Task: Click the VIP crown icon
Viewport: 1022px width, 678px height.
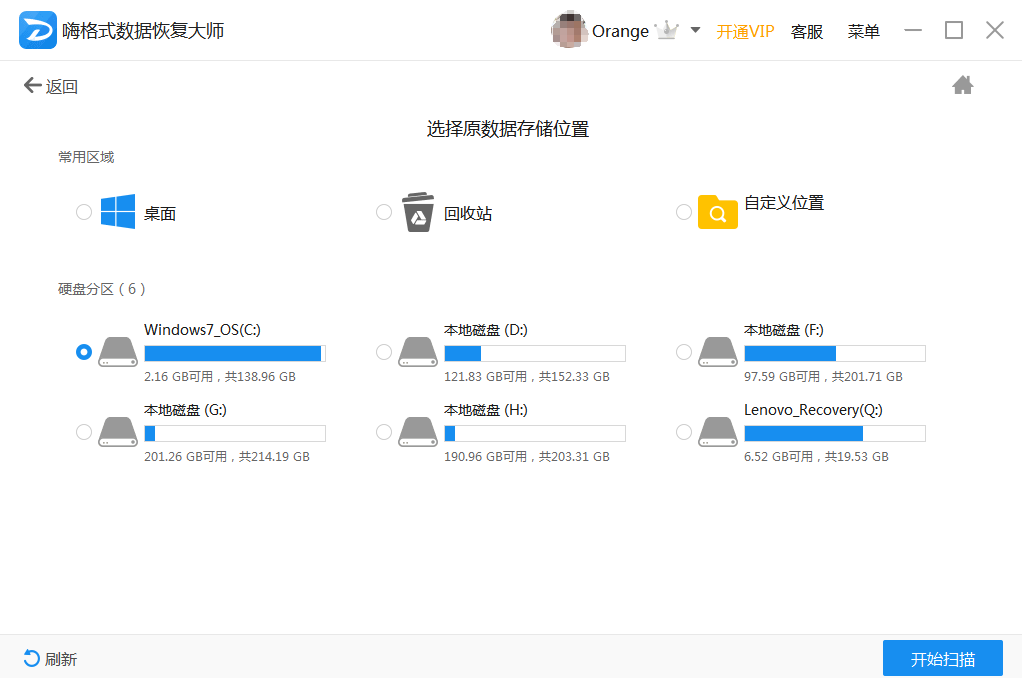Action: click(x=666, y=31)
